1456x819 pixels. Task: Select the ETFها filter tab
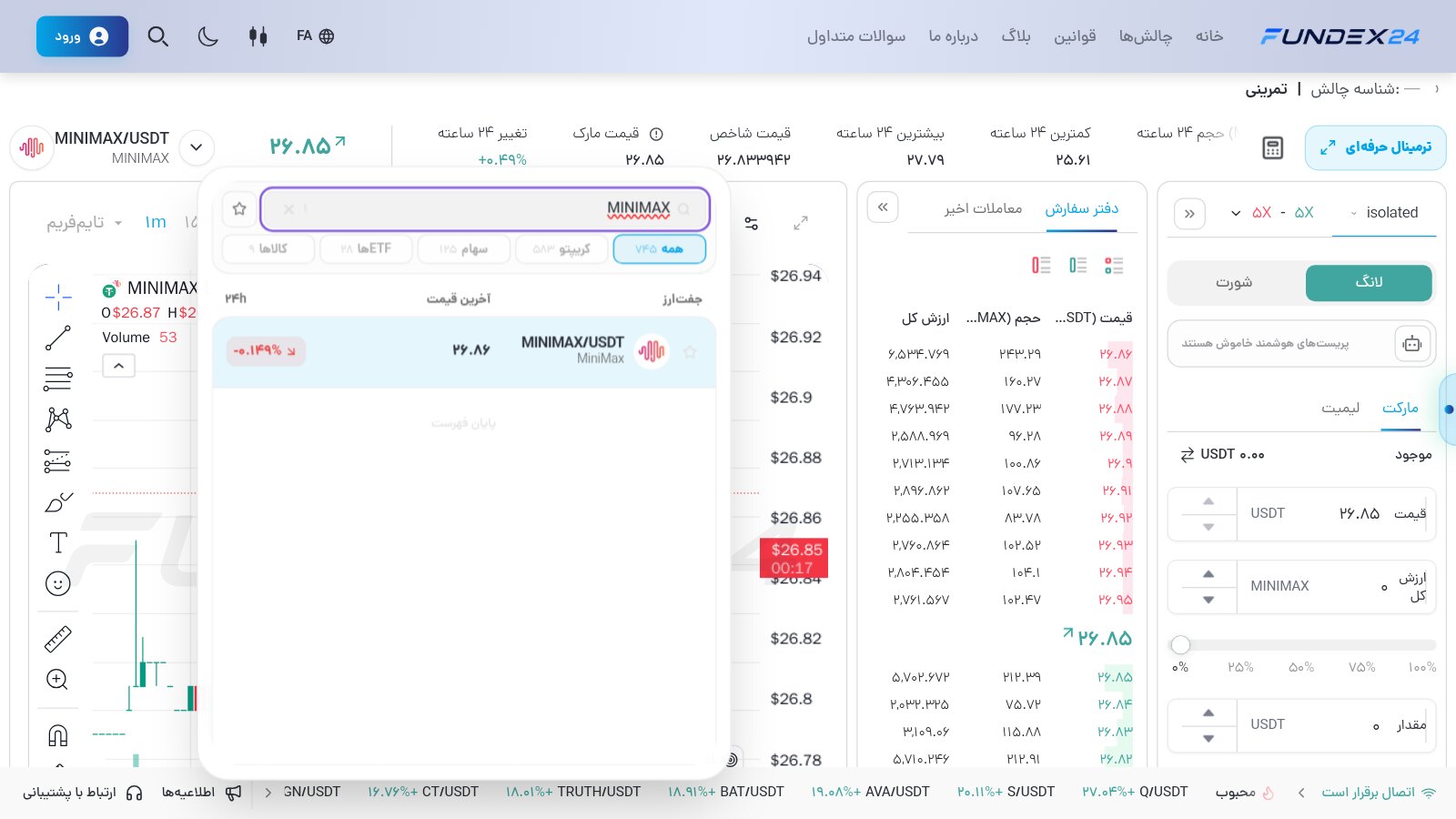pos(366,249)
